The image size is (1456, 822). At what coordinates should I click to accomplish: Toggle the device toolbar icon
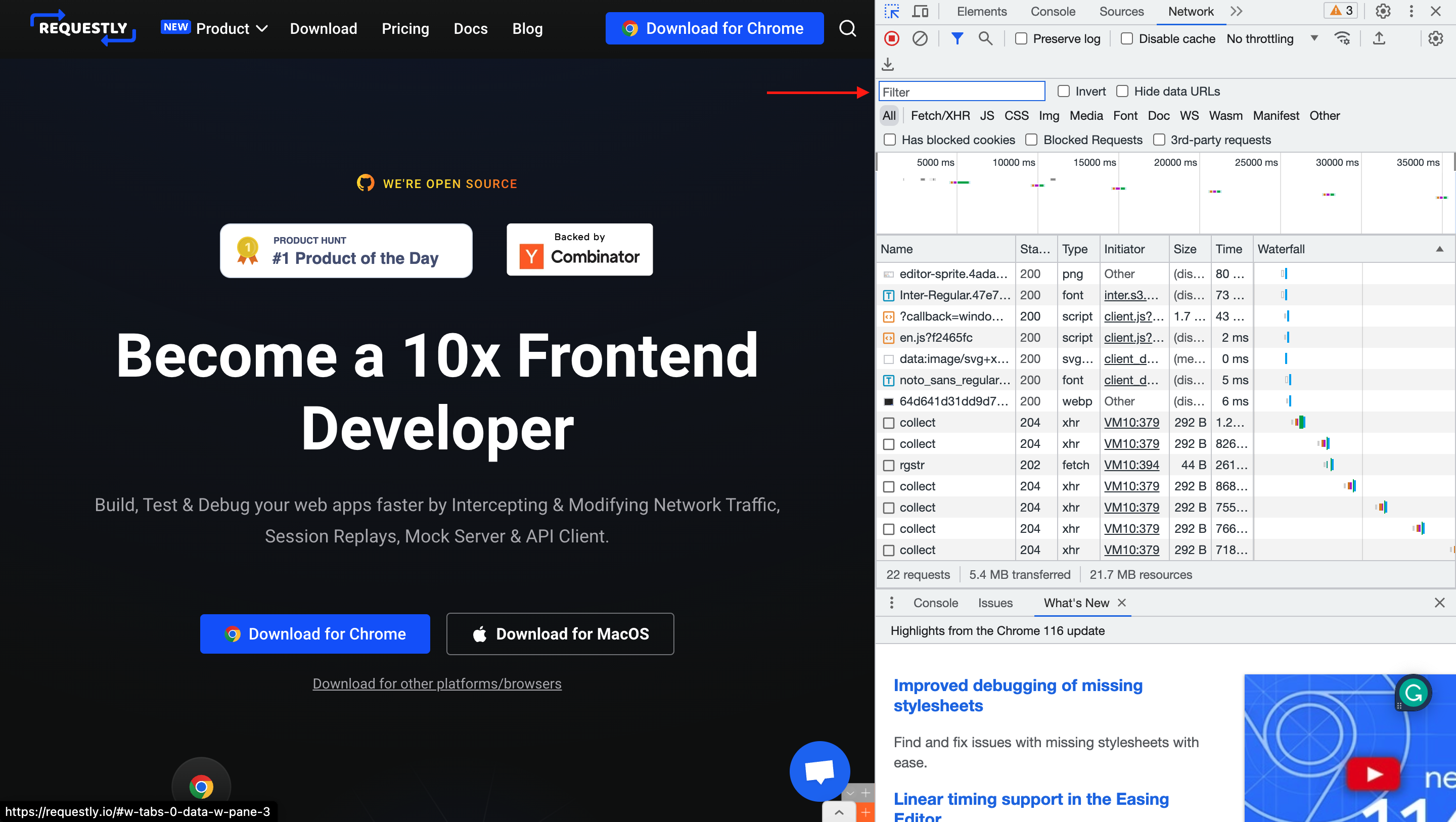click(x=921, y=11)
